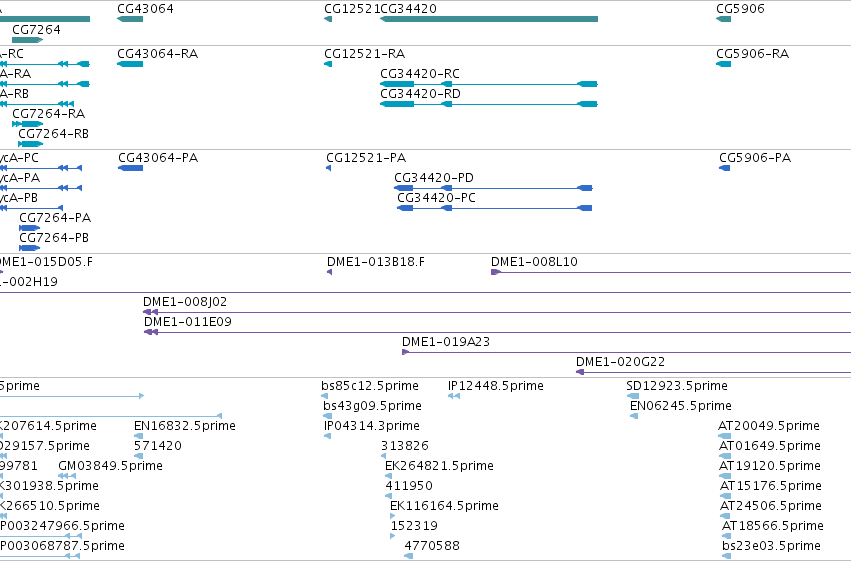Select EST IP12448.5prime label

tap(496, 386)
